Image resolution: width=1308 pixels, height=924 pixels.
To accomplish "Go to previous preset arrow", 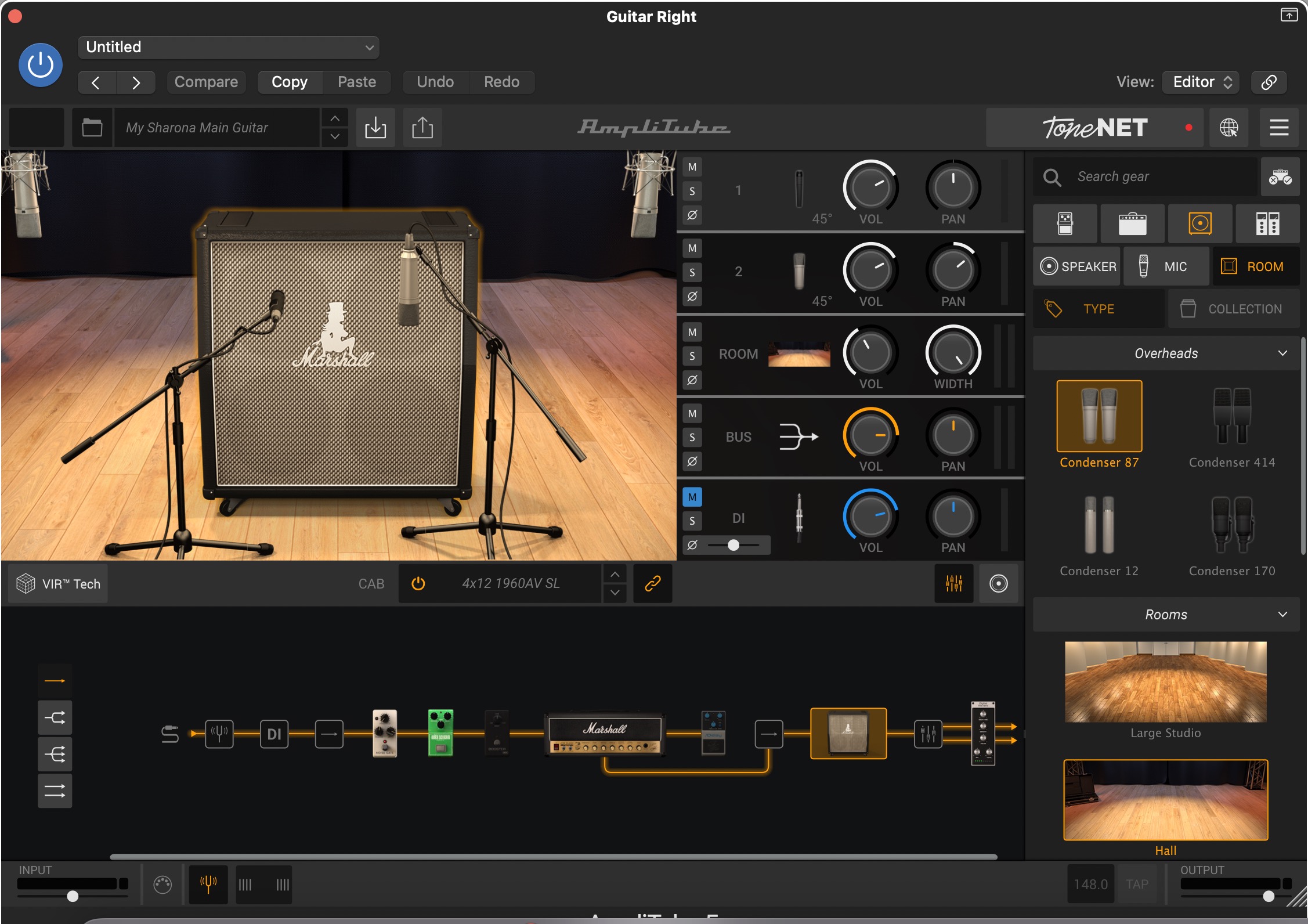I will (x=96, y=82).
